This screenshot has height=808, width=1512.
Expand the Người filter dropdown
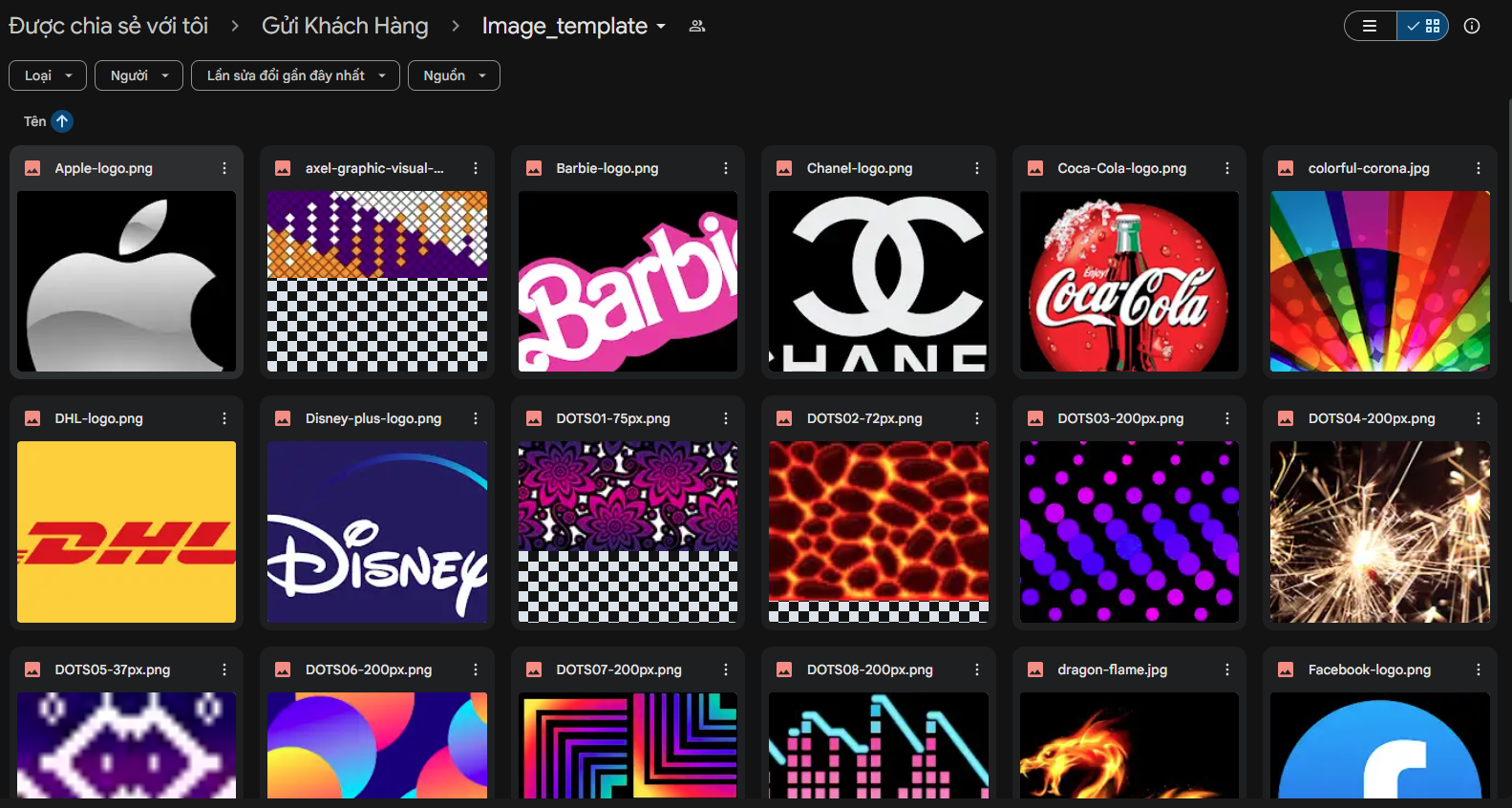click(x=138, y=75)
